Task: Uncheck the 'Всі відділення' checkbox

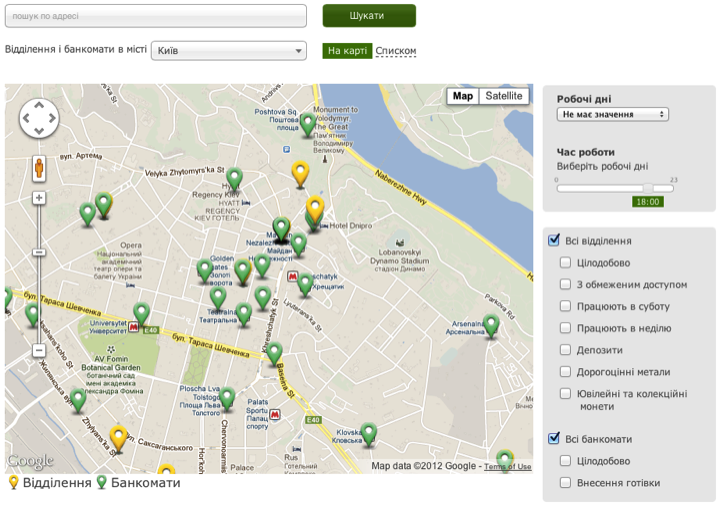Action: (554, 241)
